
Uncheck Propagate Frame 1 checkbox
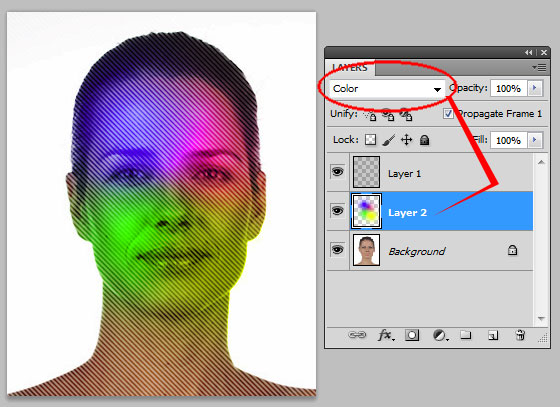pos(448,114)
